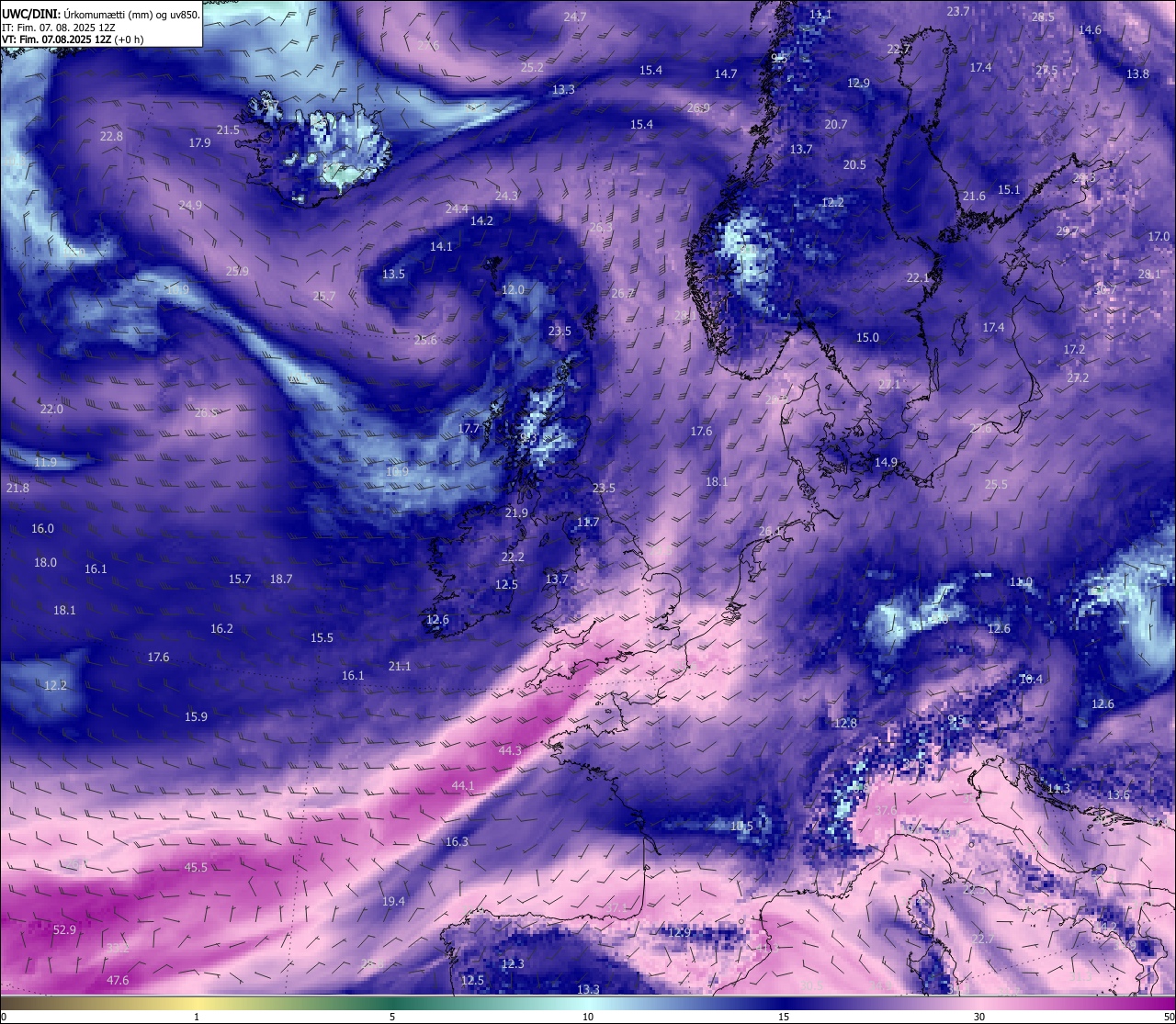Select the map value 15.5
The width and height of the screenshot is (1176, 1024).
pos(322,637)
